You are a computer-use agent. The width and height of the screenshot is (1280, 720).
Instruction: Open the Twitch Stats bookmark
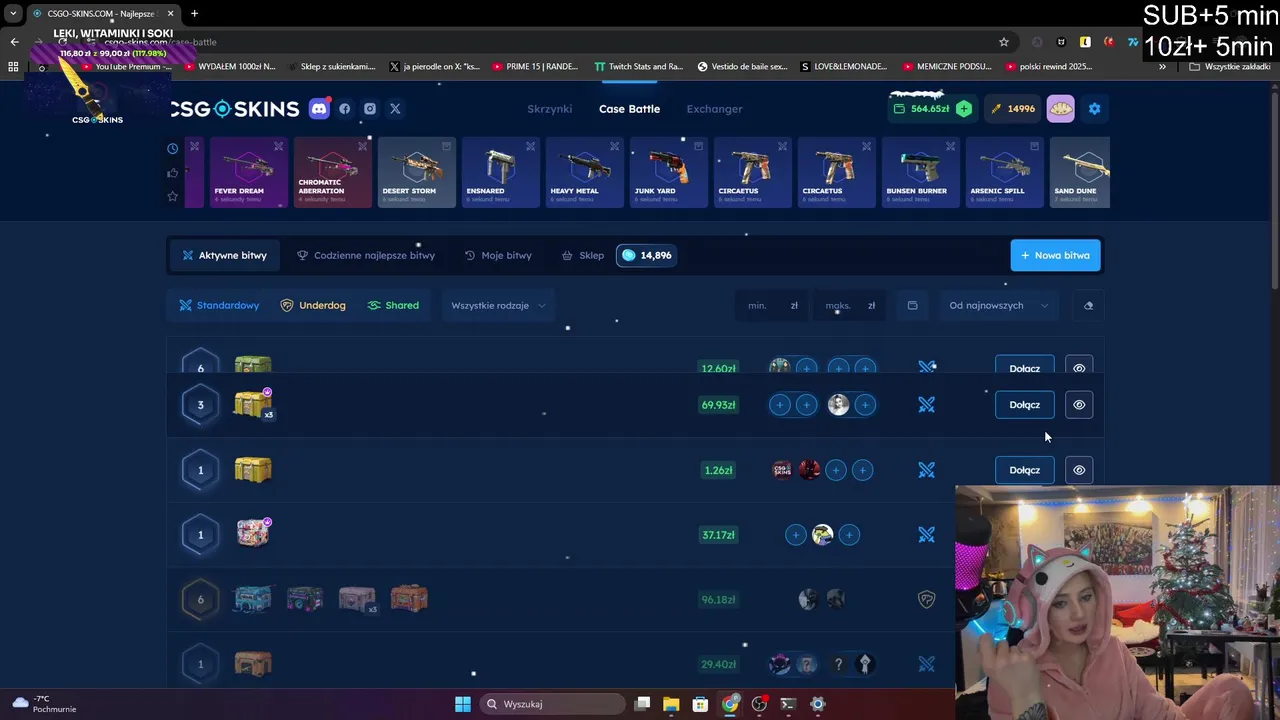click(638, 67)
